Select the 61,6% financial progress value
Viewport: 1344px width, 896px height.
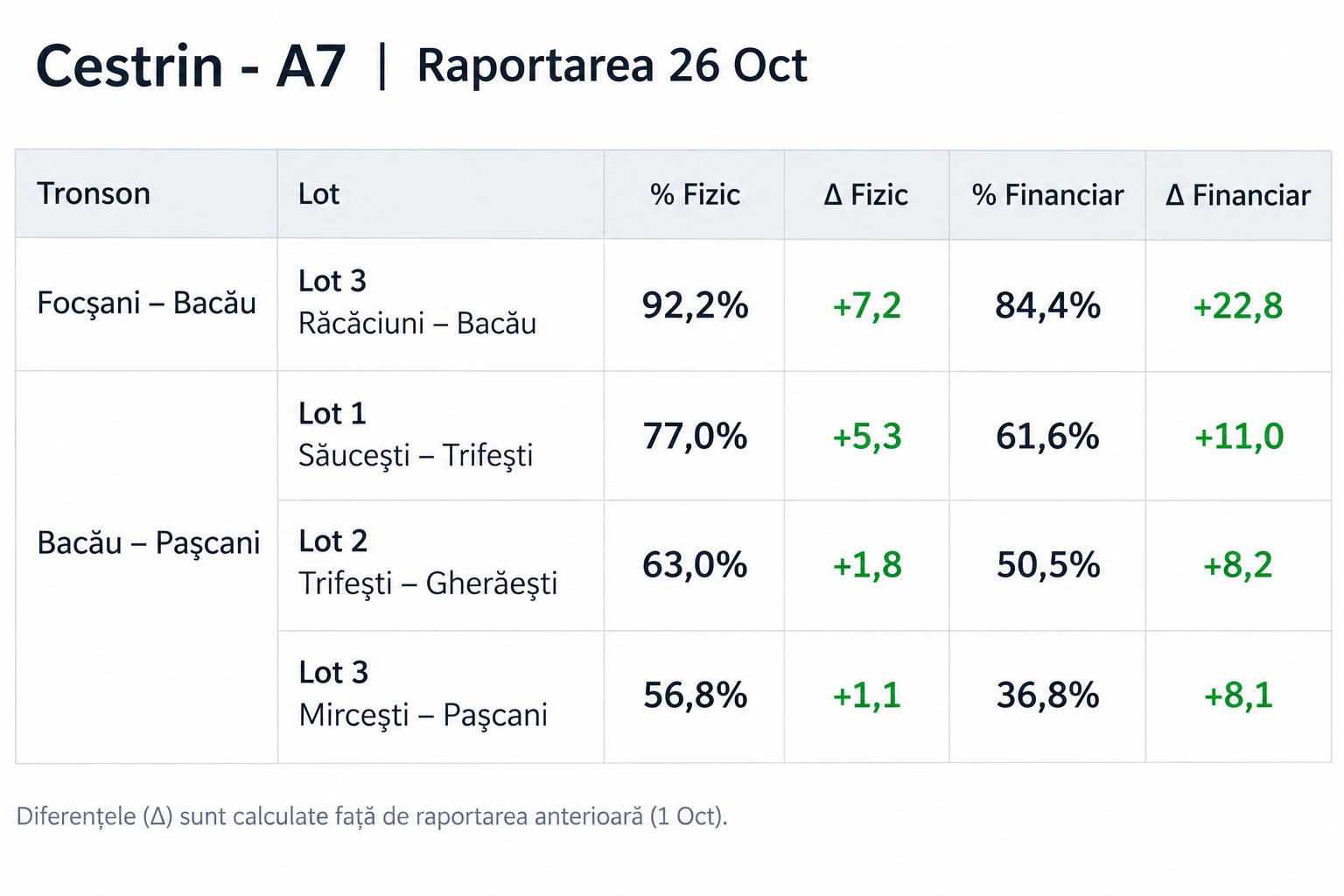[x=1047, y=436]
